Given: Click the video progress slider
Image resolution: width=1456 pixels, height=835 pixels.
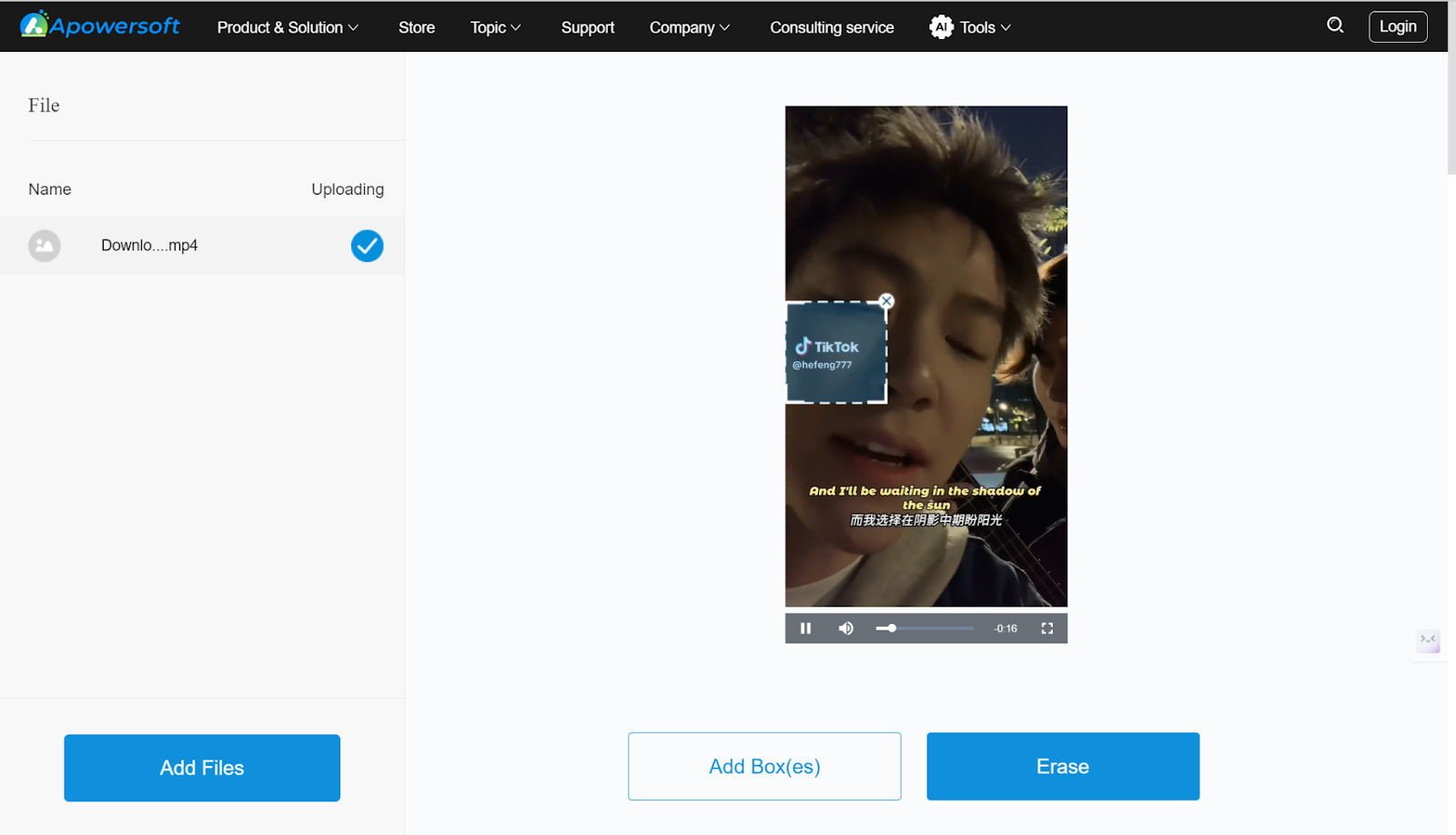Looking at the screenshot, I should click(x=925, y=629).
